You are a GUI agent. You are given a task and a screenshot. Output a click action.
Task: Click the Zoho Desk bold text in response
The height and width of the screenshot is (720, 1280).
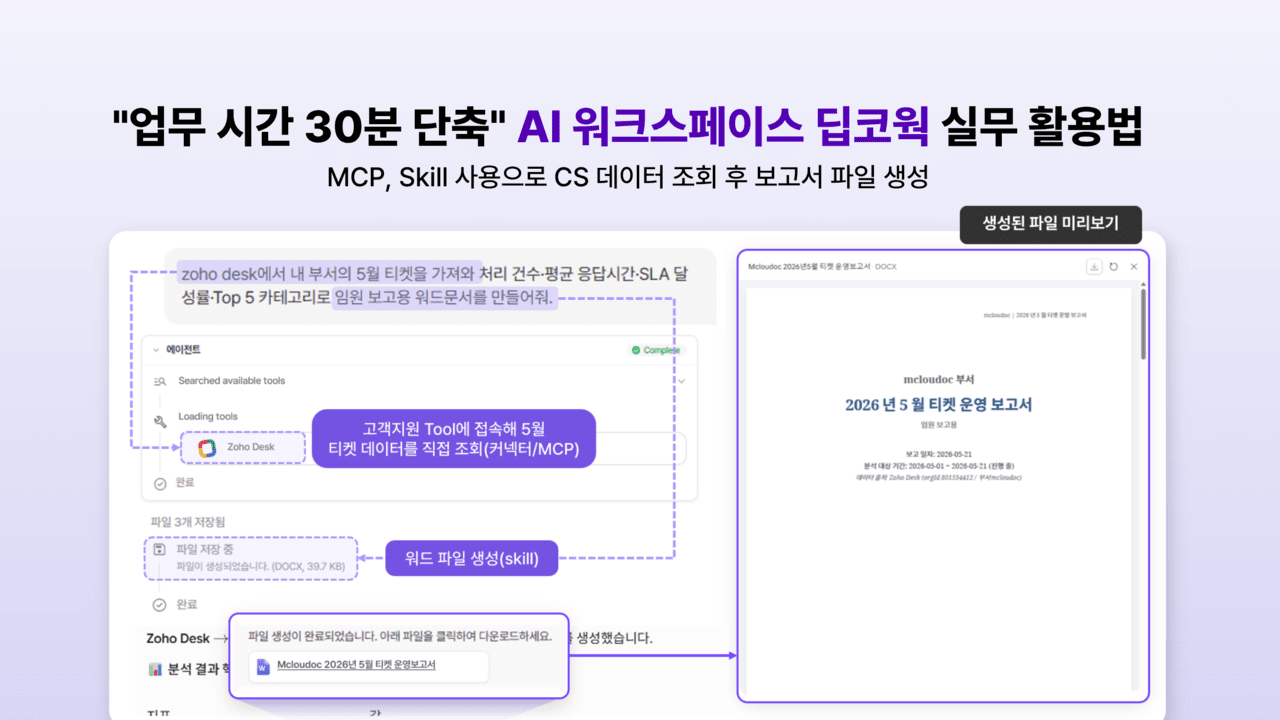(178, 638)
